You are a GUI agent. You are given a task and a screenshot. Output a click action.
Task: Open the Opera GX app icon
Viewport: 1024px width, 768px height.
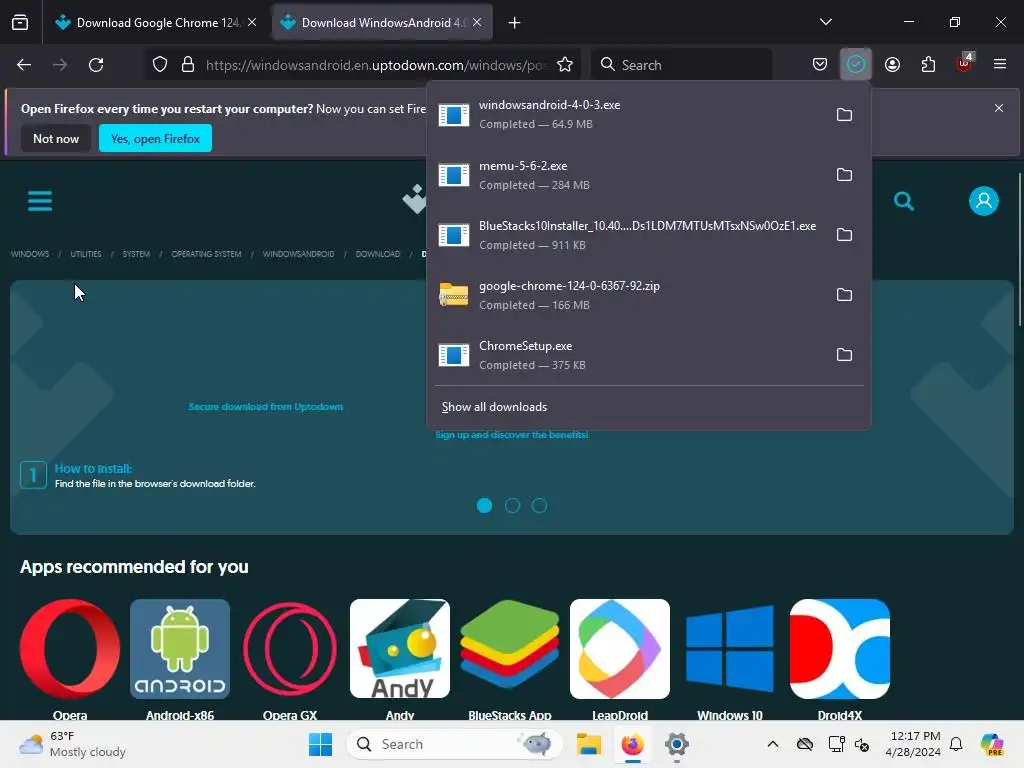tap(290, 649)
